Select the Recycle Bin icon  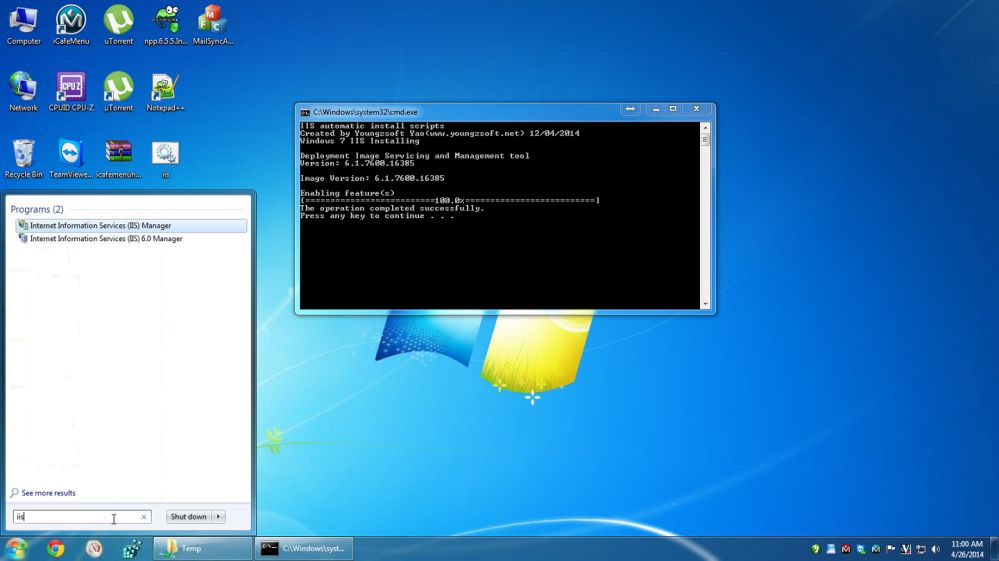[x=24, y=159]
